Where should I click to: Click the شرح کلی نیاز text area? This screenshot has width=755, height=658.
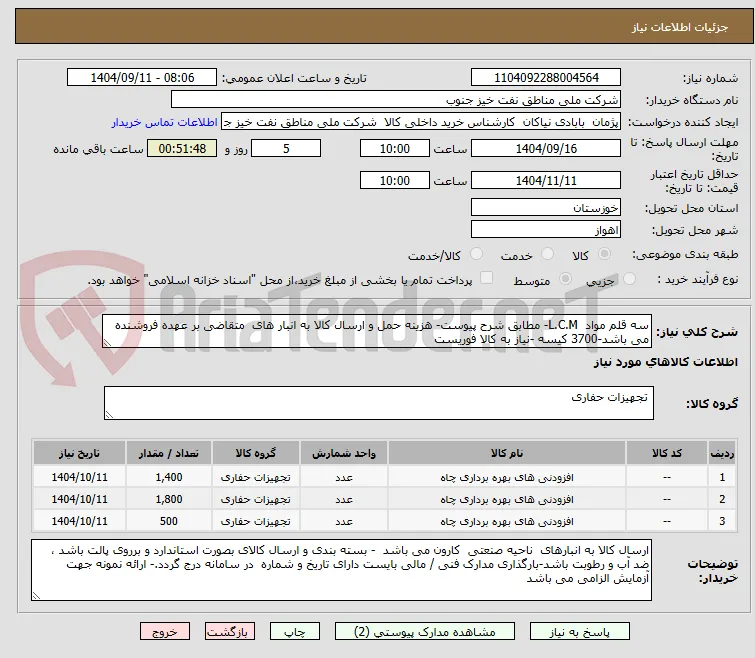pyautogui.click(x=377, y=332)
